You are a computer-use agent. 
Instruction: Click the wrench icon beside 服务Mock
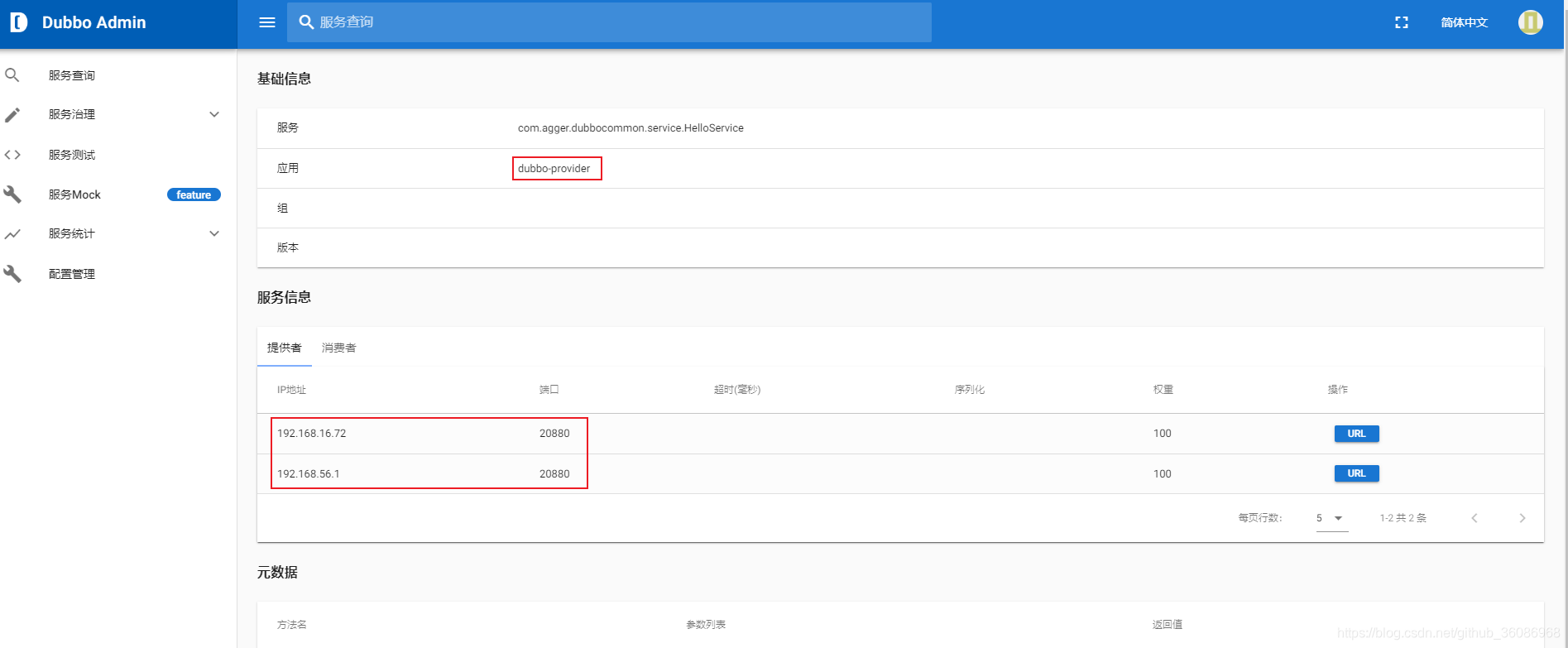(x=12, y=194)
